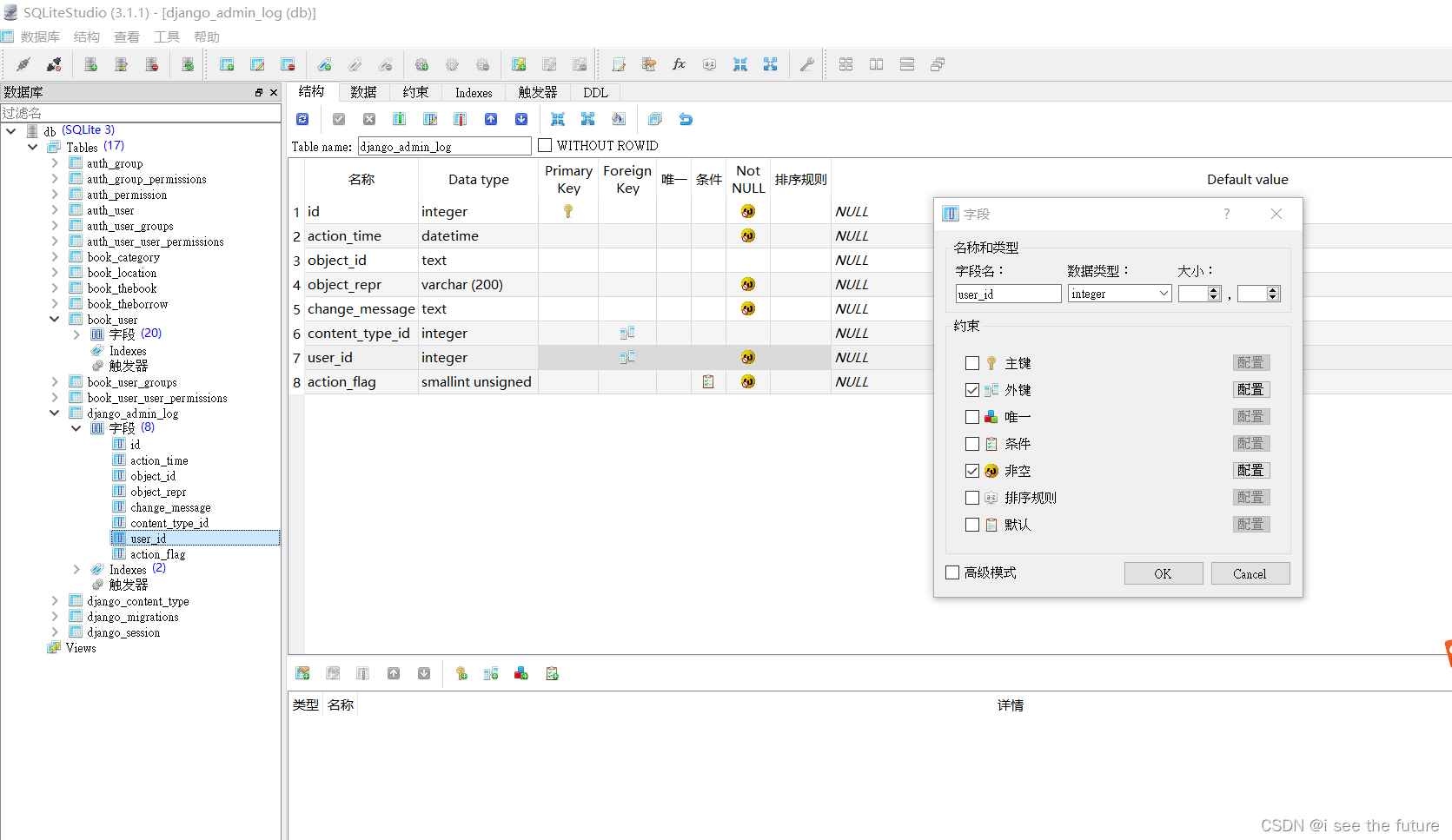This screenshot has height=840, width=1452.
Task: Click the Commit structure changes checkmark icon
Action: coord(339,119)
